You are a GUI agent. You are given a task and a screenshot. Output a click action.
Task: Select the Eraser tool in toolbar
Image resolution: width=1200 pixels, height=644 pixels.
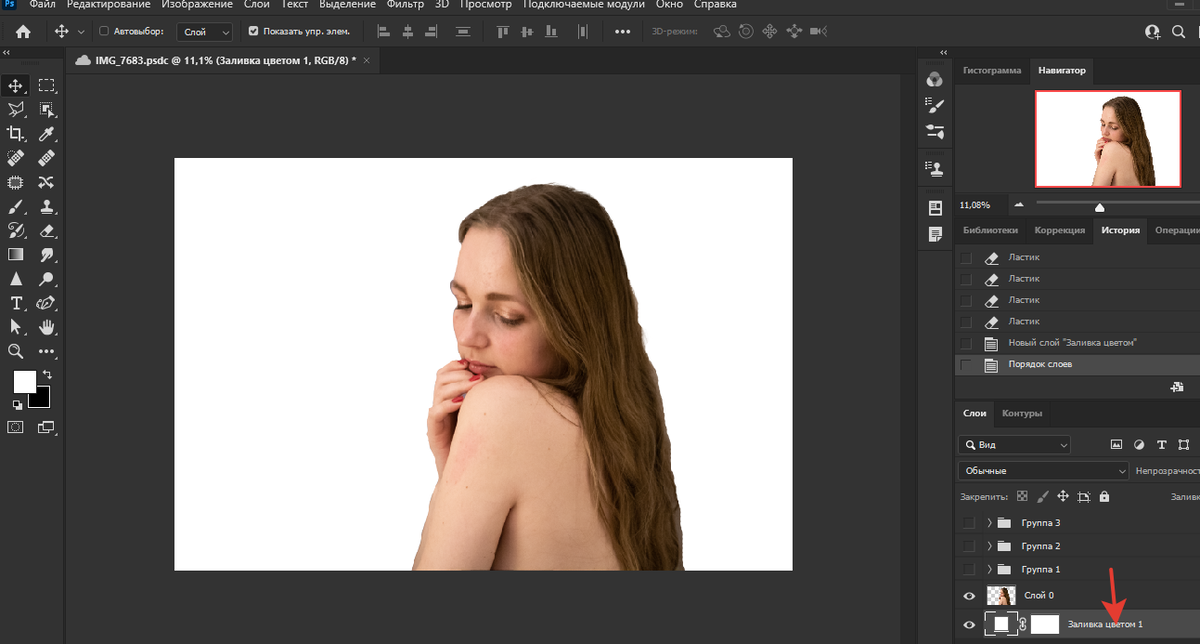(x=46, y=231)
